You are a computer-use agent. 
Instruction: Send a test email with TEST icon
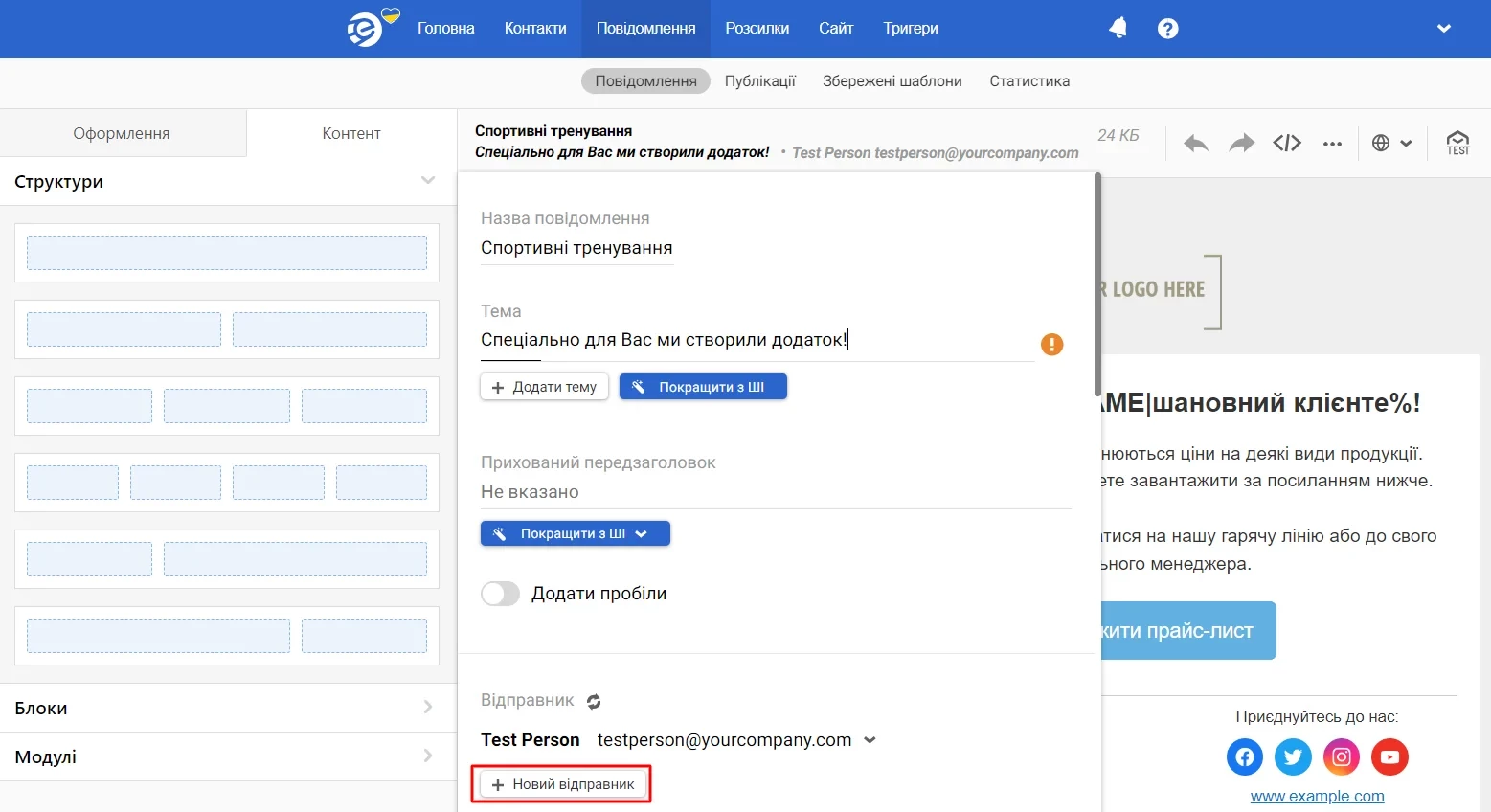click(x=1457, y=144)
